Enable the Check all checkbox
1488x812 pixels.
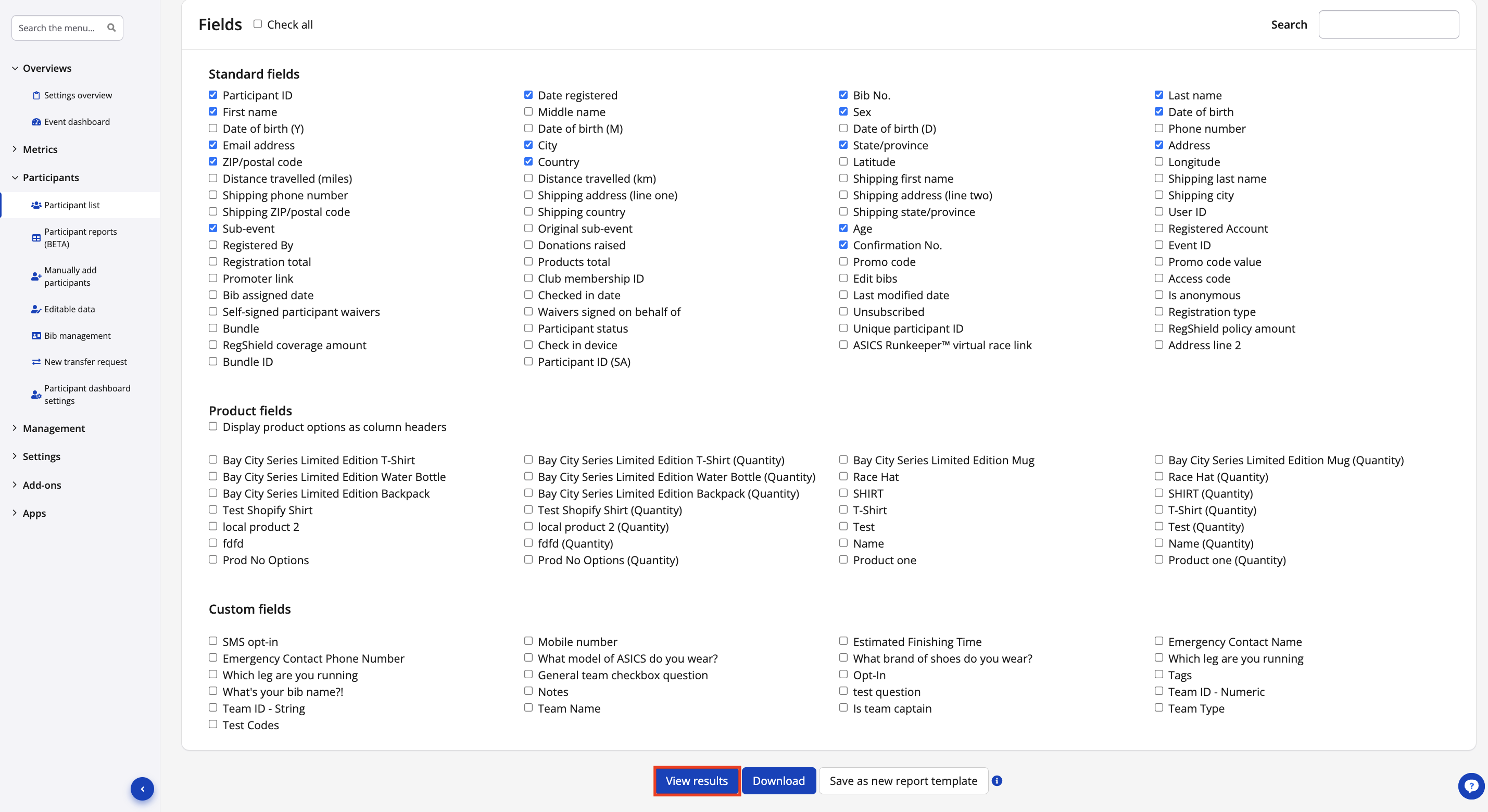click(x=258, y=24)
